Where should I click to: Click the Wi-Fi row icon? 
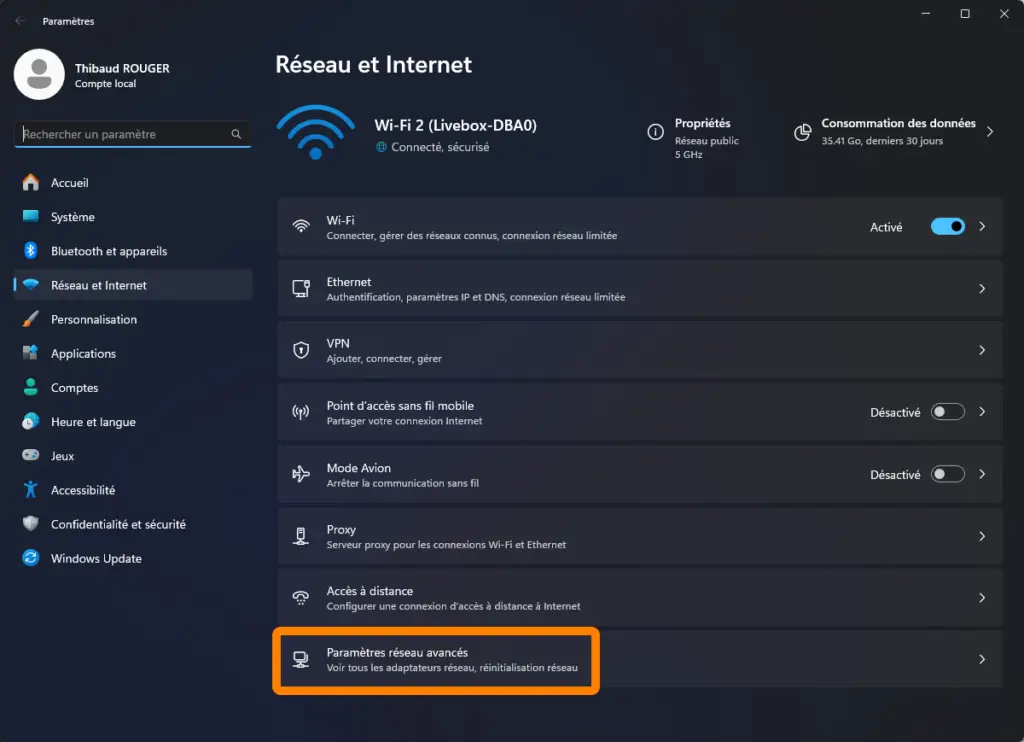pyautogui.click(x=301, y=227)
